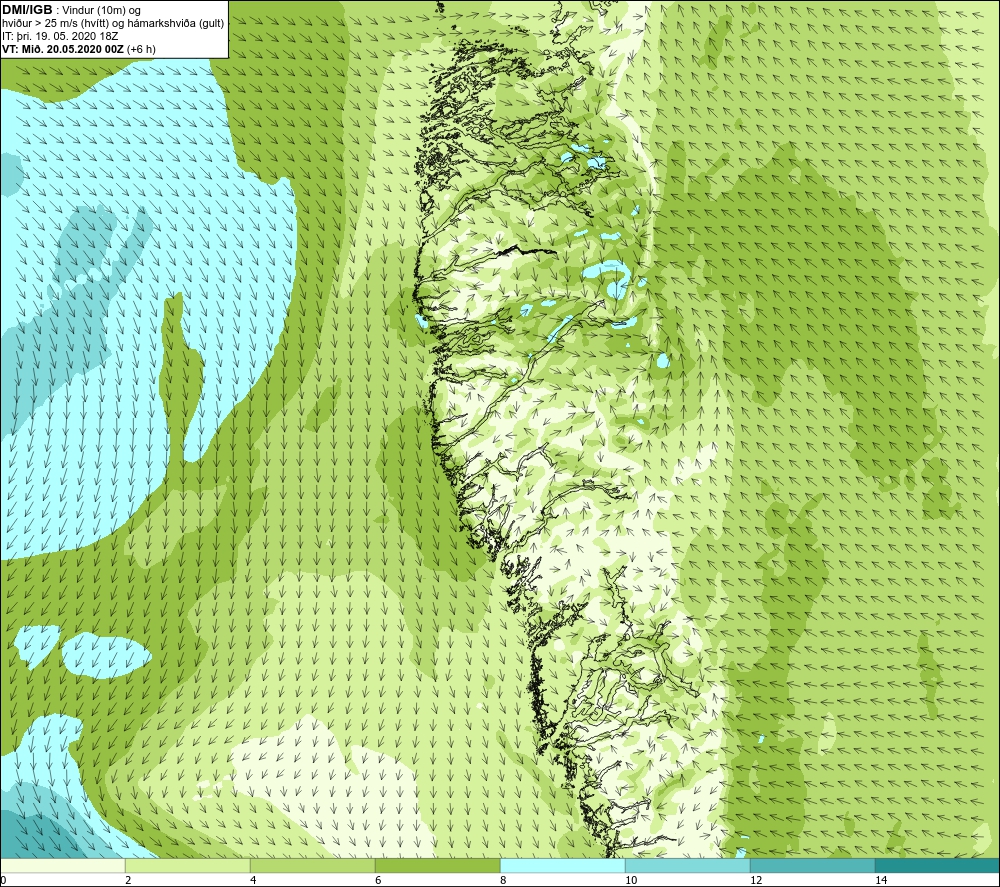Click the legend label '0'
The image size is (1000, 887).
3,880
